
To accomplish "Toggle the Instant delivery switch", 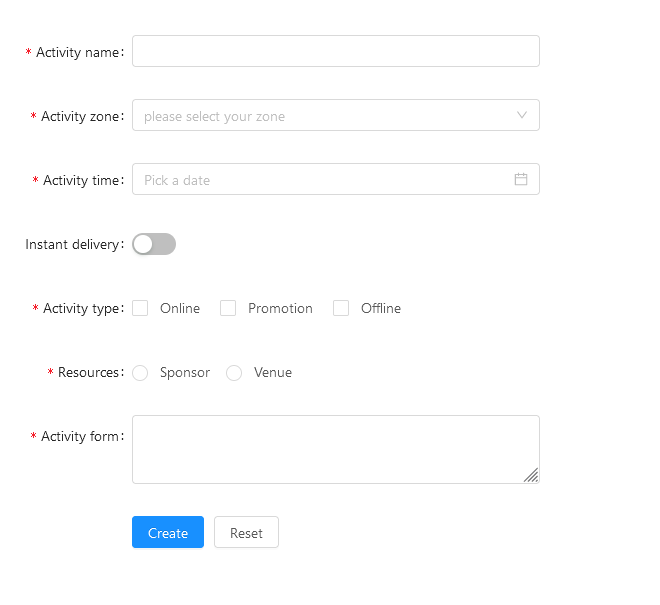I will coord(154,244).
